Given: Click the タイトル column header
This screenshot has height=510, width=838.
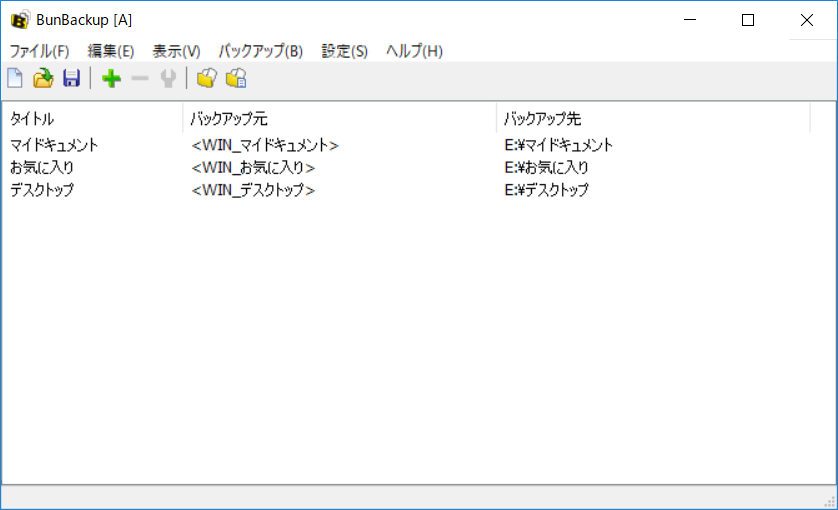Looking at the screenshot, I should pos(92,119).
